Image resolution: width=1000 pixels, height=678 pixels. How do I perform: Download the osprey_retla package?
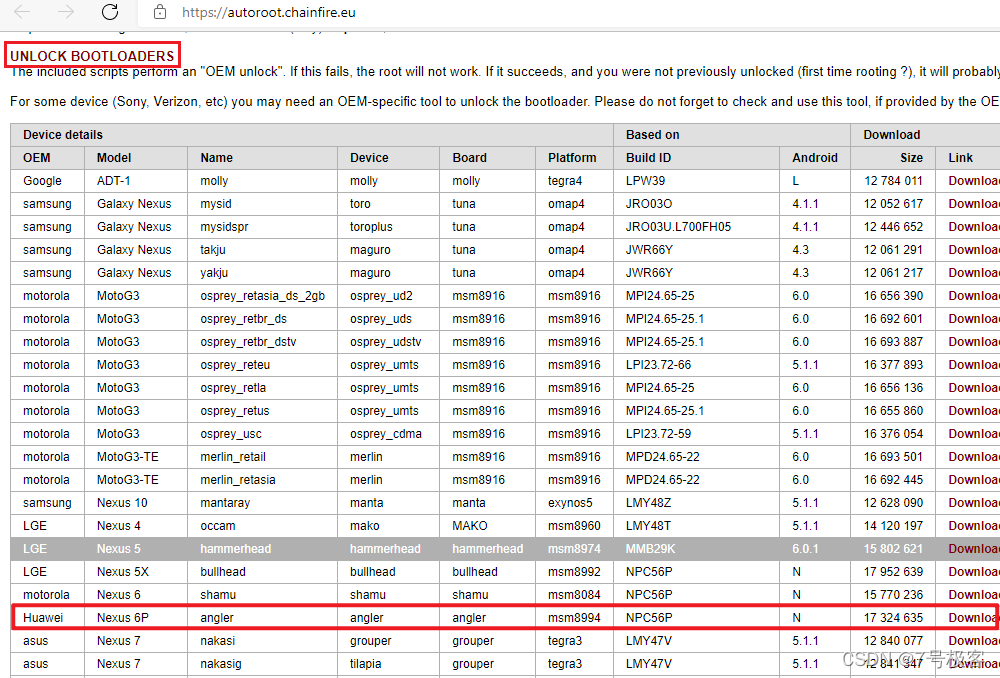[974, 387]
